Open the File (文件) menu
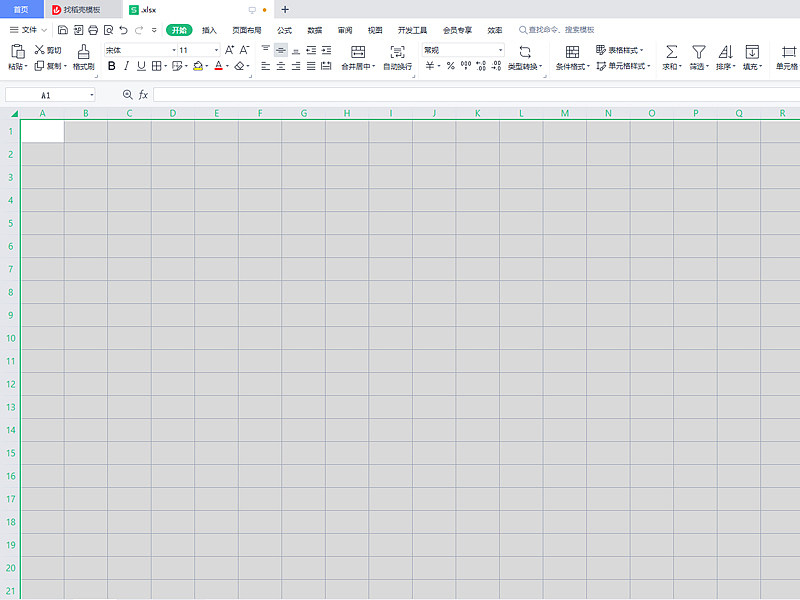The image size is (800, 600). (x=29, y=30)
